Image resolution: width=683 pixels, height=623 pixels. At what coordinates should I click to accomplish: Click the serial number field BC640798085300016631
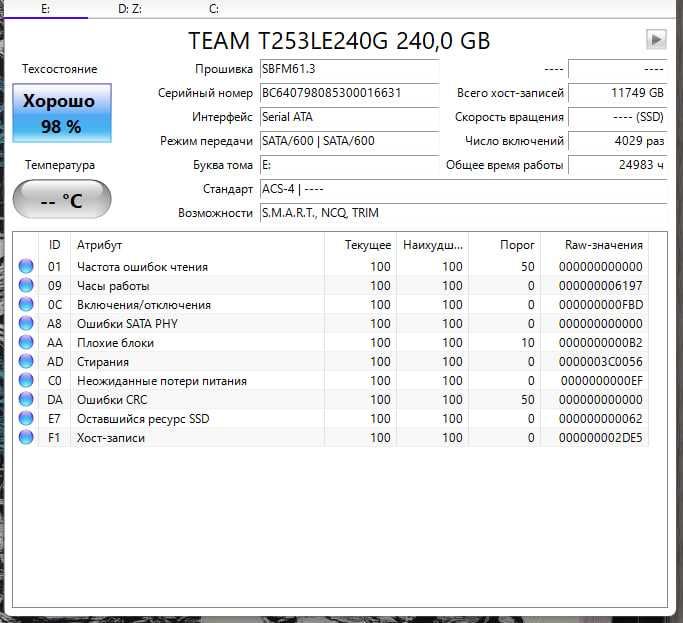(x=350, y=93)
